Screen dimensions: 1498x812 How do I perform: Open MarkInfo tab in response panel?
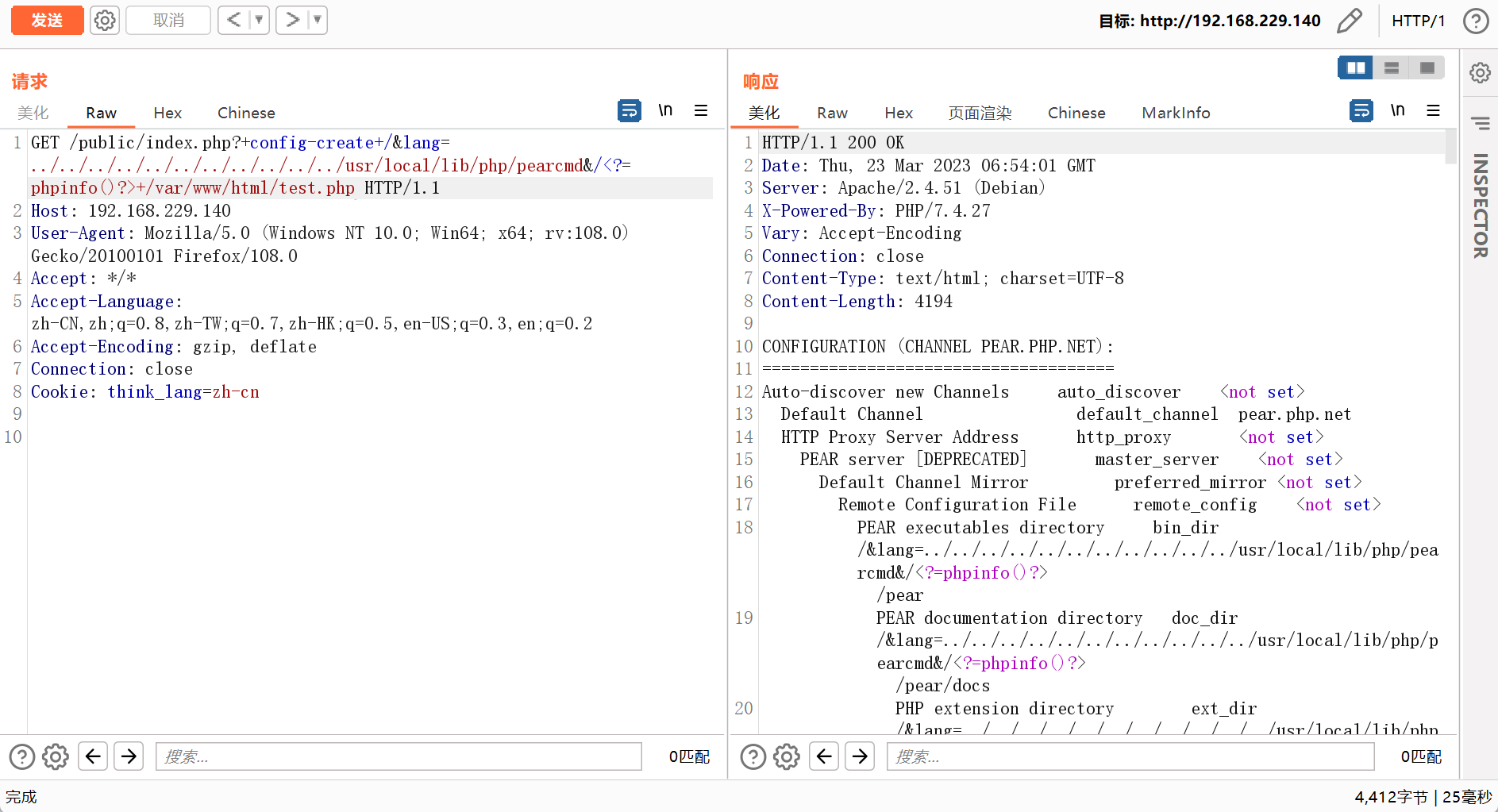[1176, 113]
